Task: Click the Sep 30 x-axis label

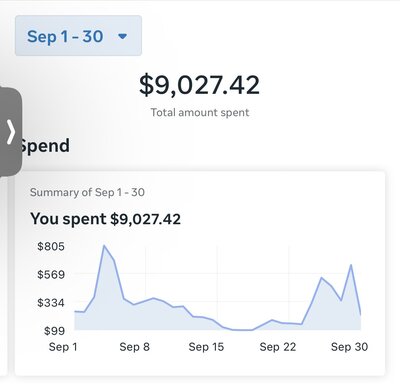Action: coord(349,347)
